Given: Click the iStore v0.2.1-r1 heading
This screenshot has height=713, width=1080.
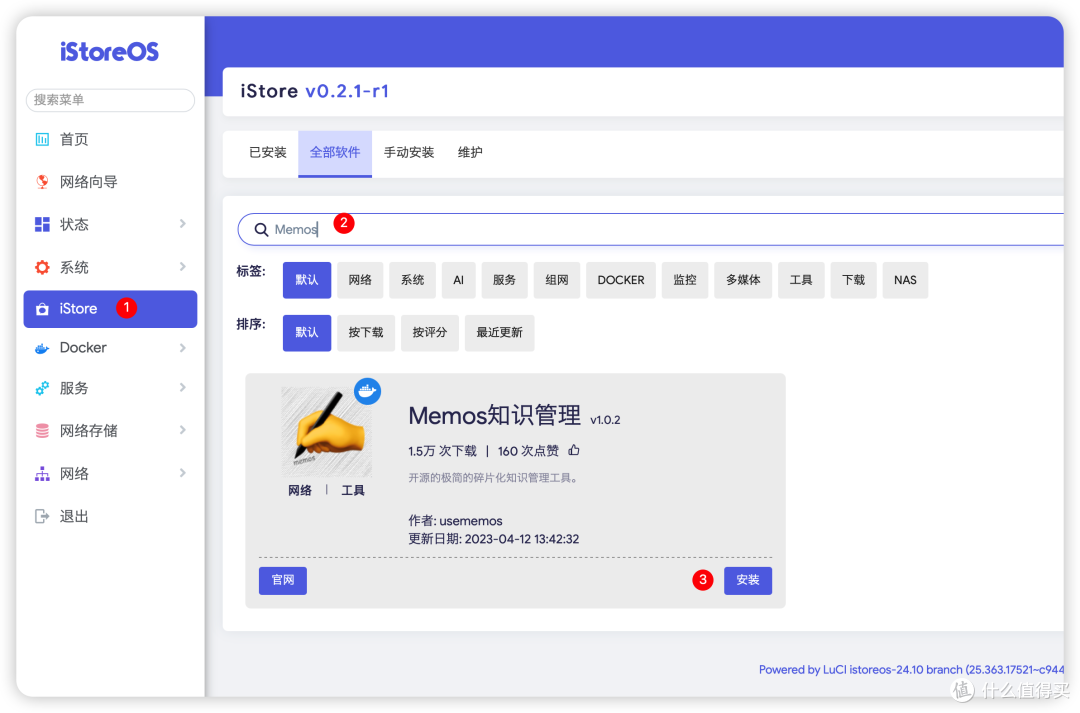Looking at the screenshot, I should click(x=315, y=92).
